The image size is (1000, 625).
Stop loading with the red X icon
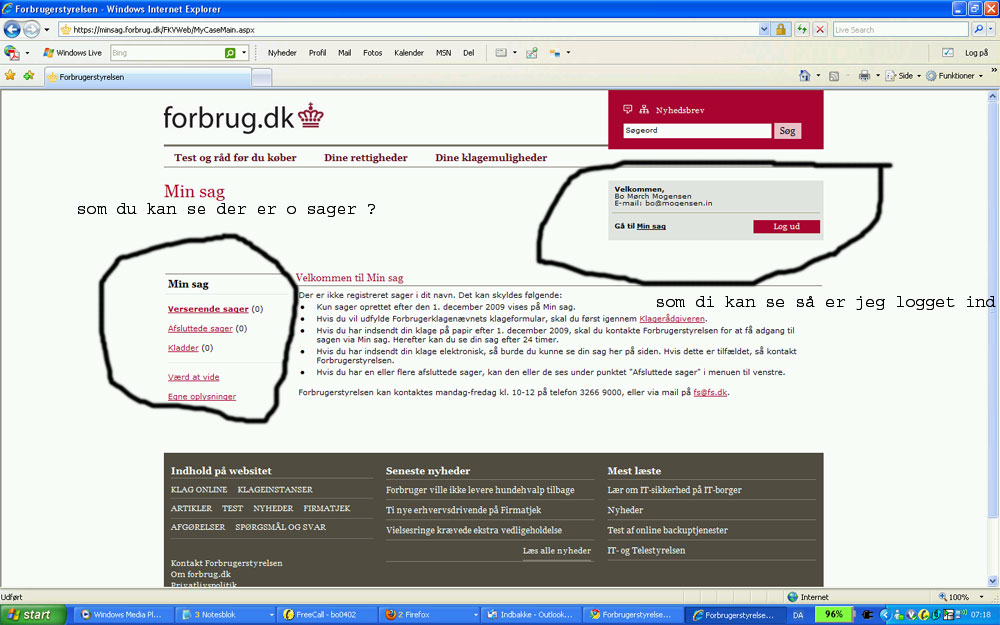pos(820,29)
